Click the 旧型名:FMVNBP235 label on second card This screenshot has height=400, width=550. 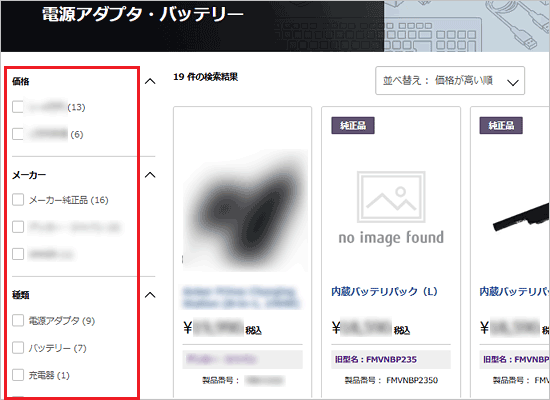pos(376,360)
